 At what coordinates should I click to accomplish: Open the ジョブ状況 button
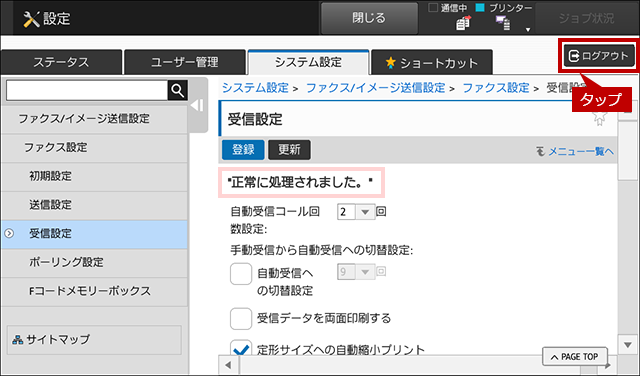[x=587, y=18]
